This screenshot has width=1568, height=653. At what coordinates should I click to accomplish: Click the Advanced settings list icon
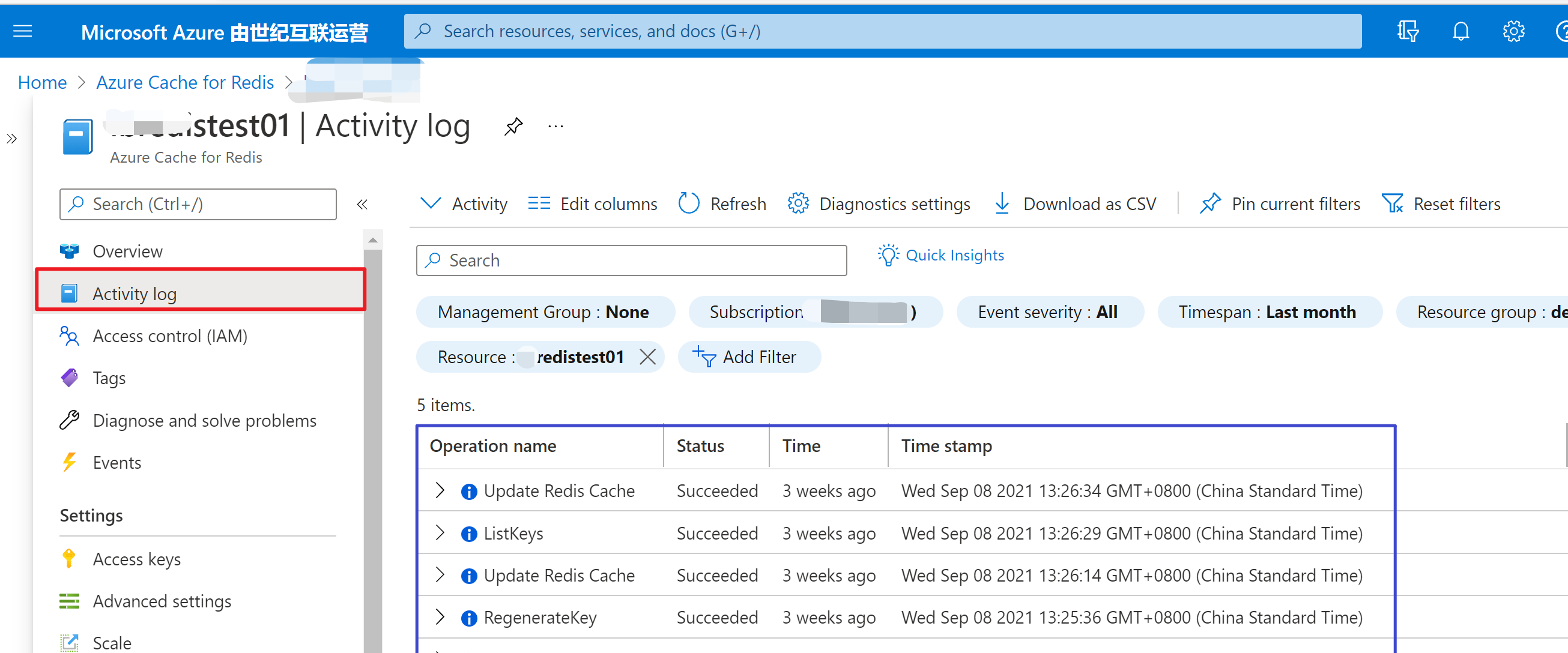(x=70, y=601)
